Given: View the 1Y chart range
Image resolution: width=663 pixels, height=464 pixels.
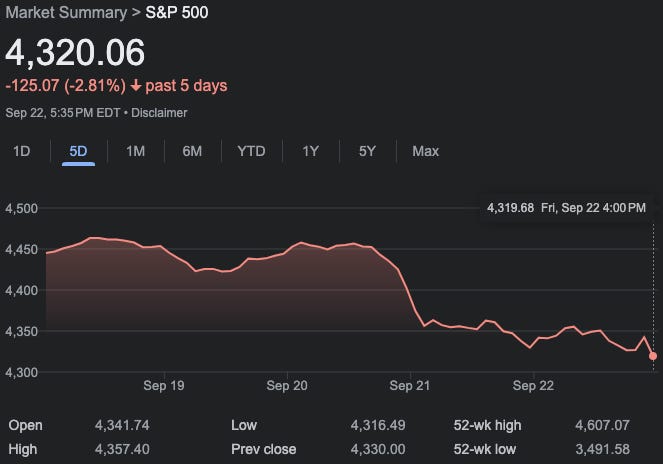Looking at the screenshot, I should 310,151.
